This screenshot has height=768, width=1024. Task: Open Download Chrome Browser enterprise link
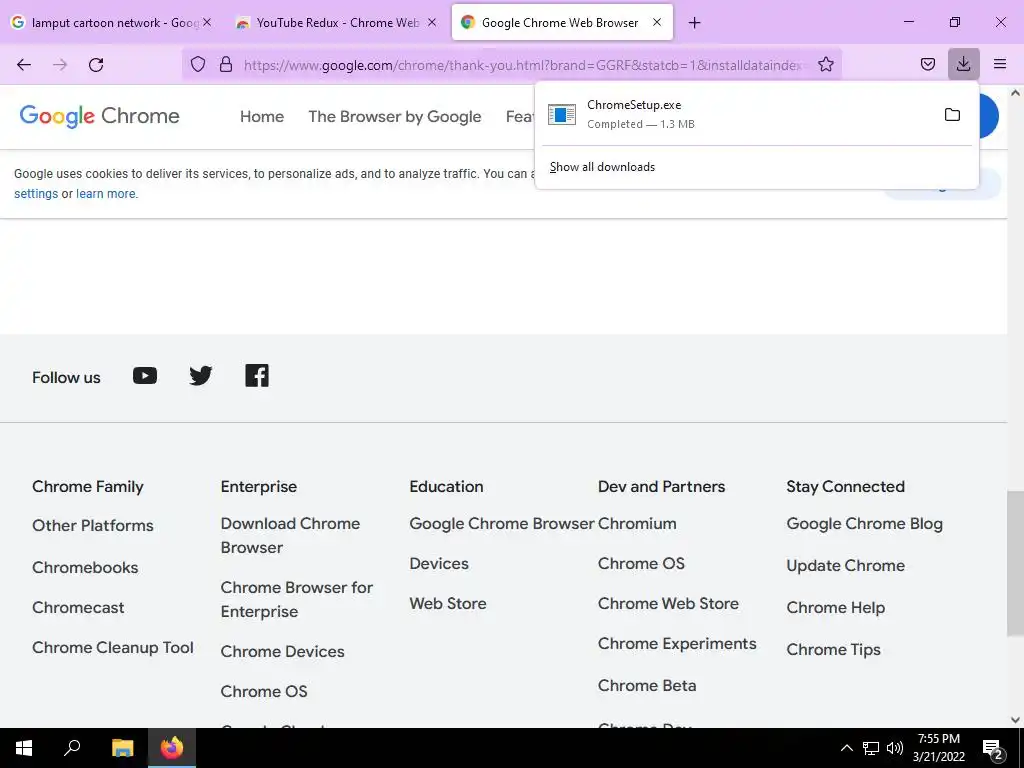point(290,536)
